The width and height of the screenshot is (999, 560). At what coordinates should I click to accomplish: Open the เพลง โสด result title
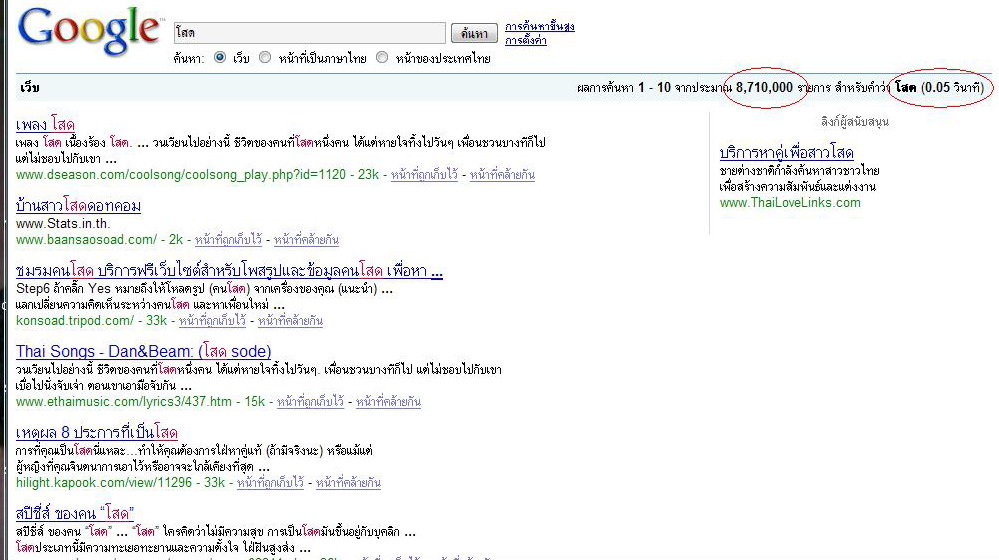pyautogui.click(x=45, y=124)
